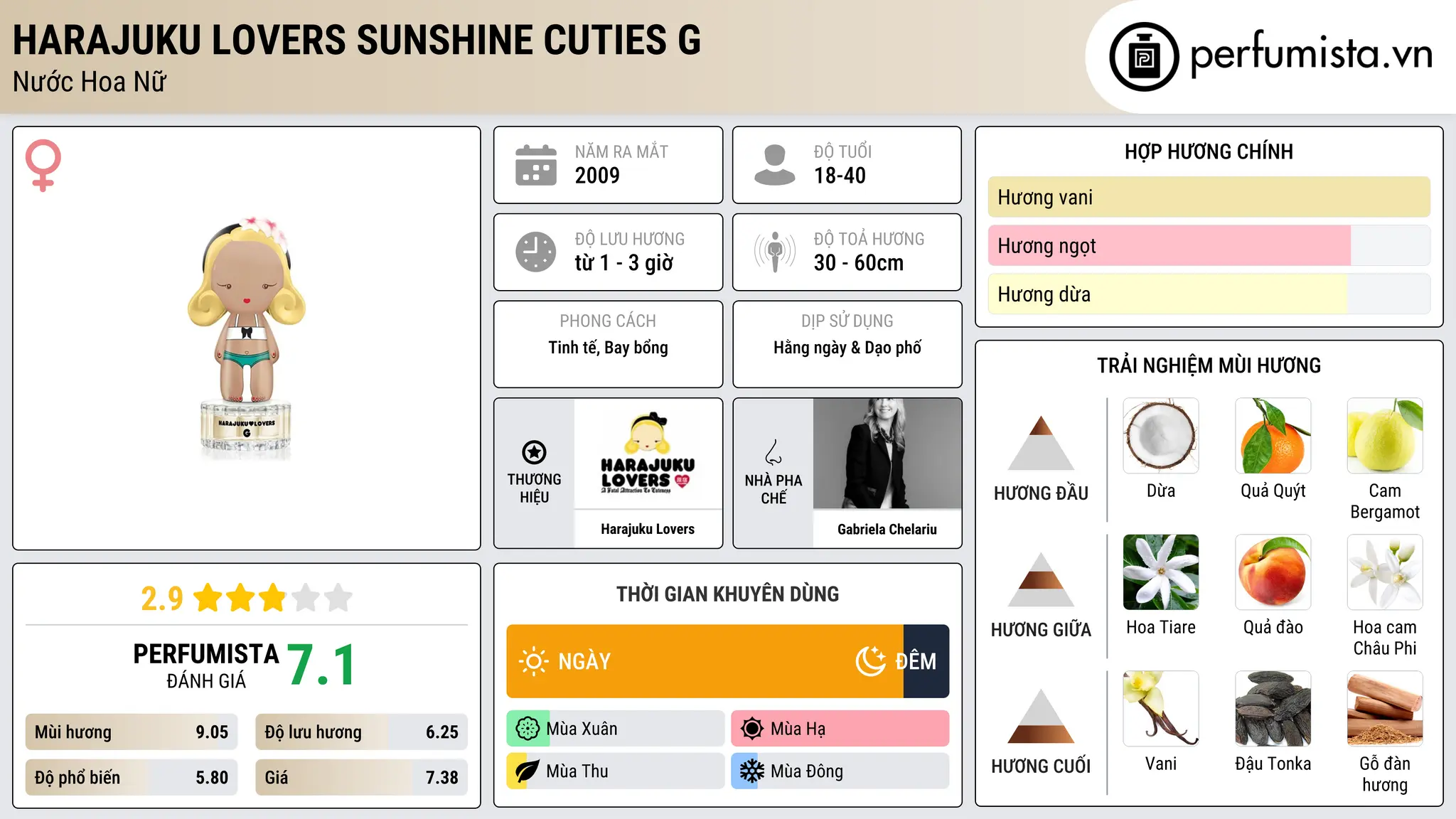Click the title Harajuku Lovers Sunshine Cuties G
The height and width of the screenshot is (819, 1456).
[x=357, y=40]
